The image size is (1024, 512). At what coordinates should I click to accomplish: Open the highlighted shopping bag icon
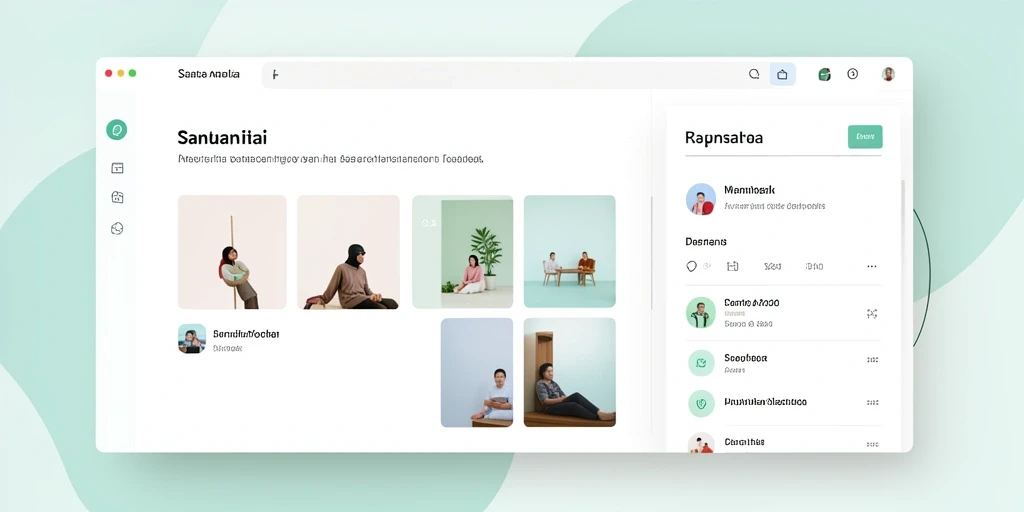pos(782,74)
